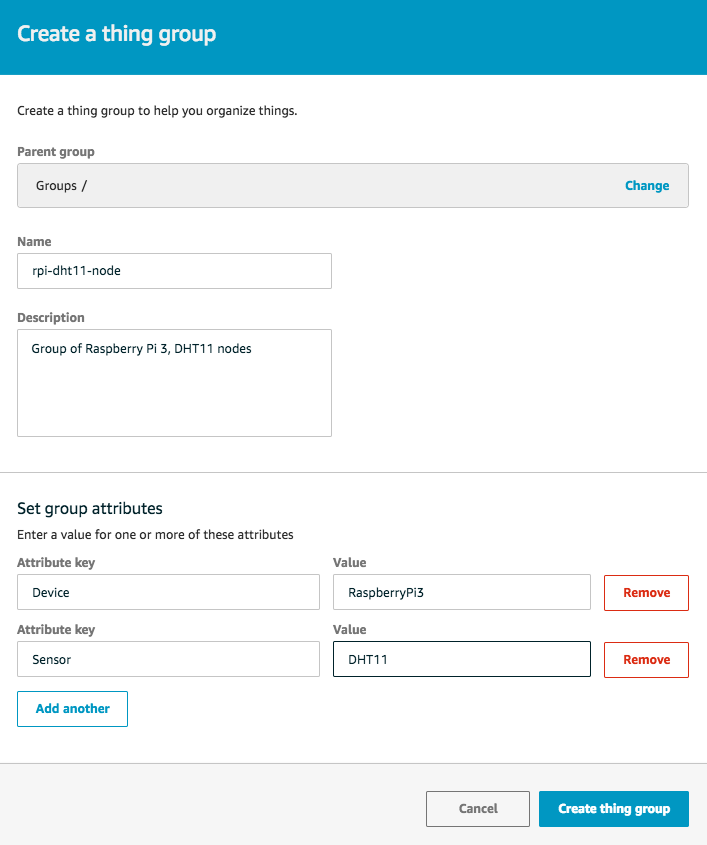Add another attribute row
Image resolution: width=707 pixels, height=845 pixels.
tap(72, 709)
